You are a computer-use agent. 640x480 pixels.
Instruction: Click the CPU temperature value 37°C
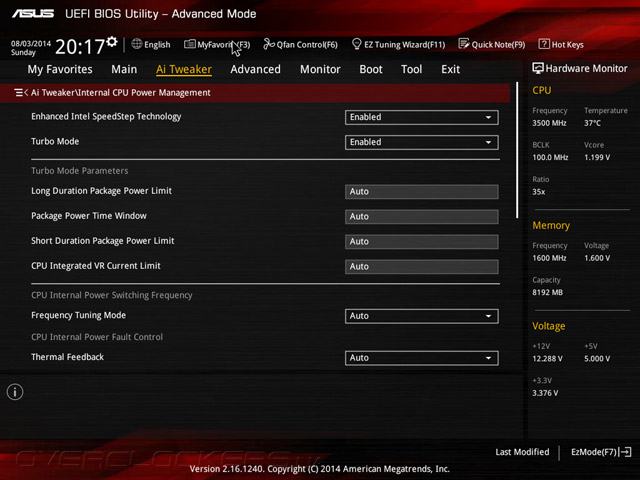click(x=592, y=123)
